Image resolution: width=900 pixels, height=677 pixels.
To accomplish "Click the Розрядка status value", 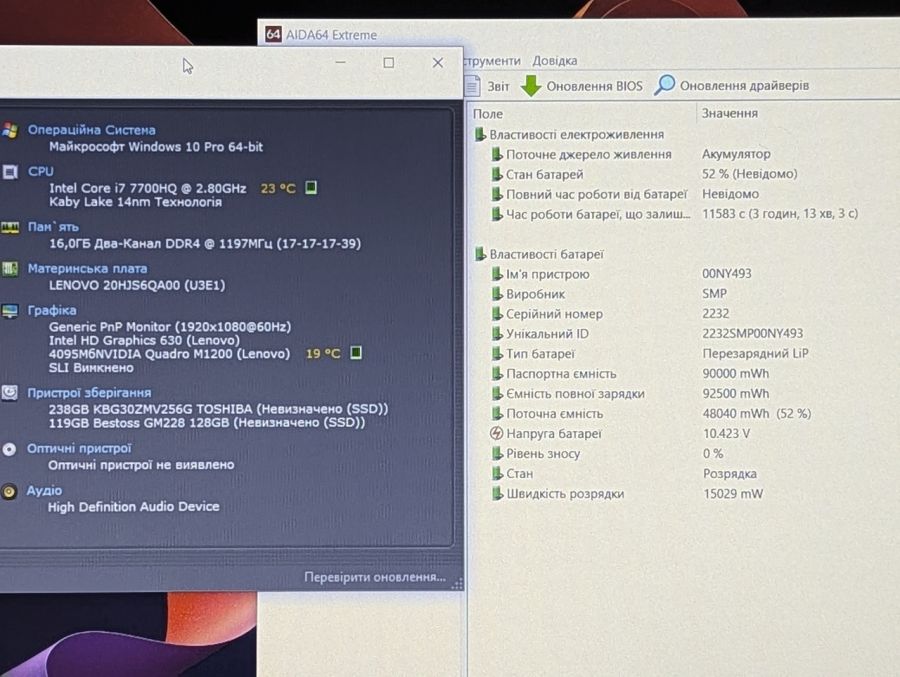I will click(x=730, y=474).
